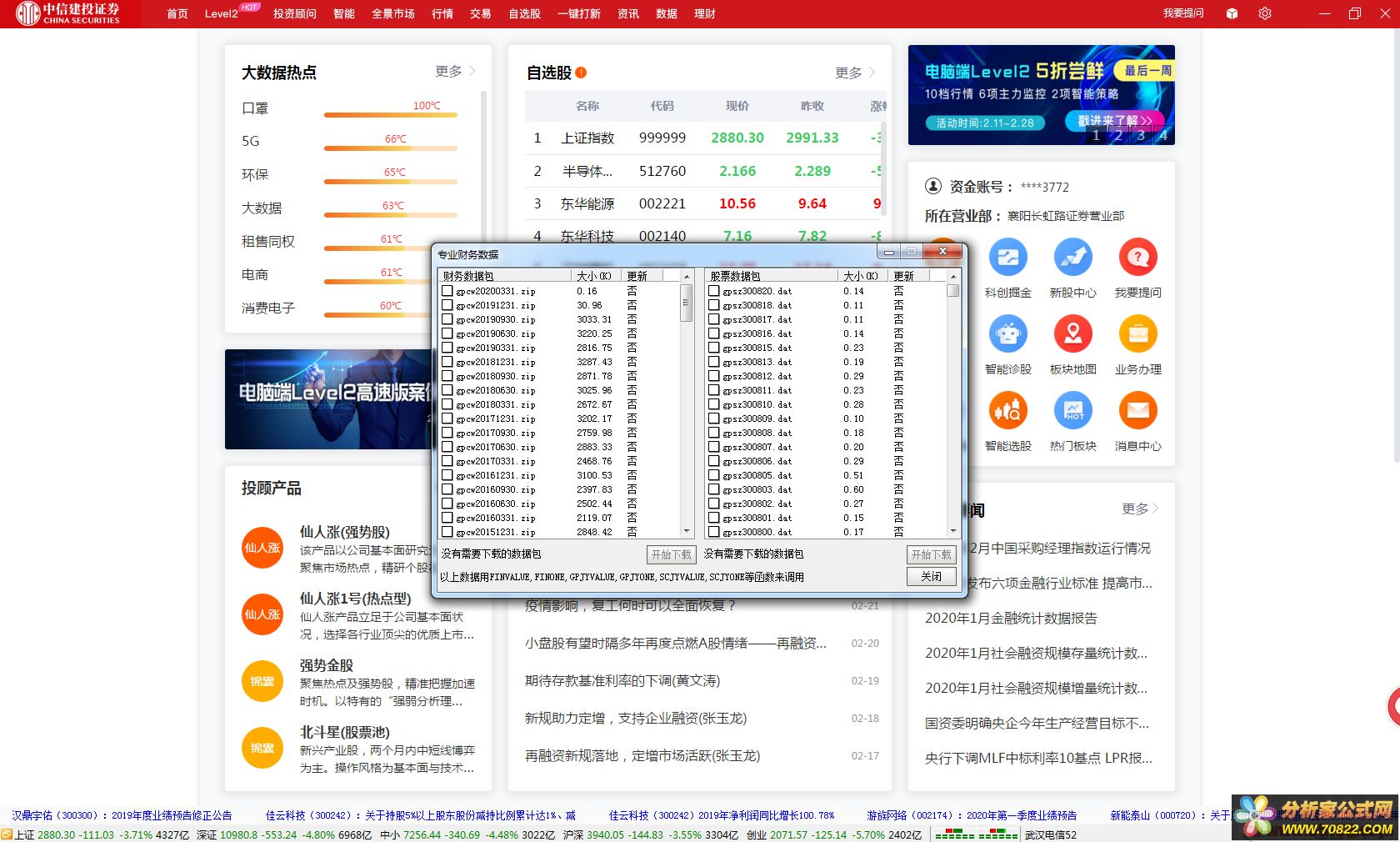Select the gpcw20180630.zip checkbox
Viewport: 1400px width, 842px height.
[447, 390]
